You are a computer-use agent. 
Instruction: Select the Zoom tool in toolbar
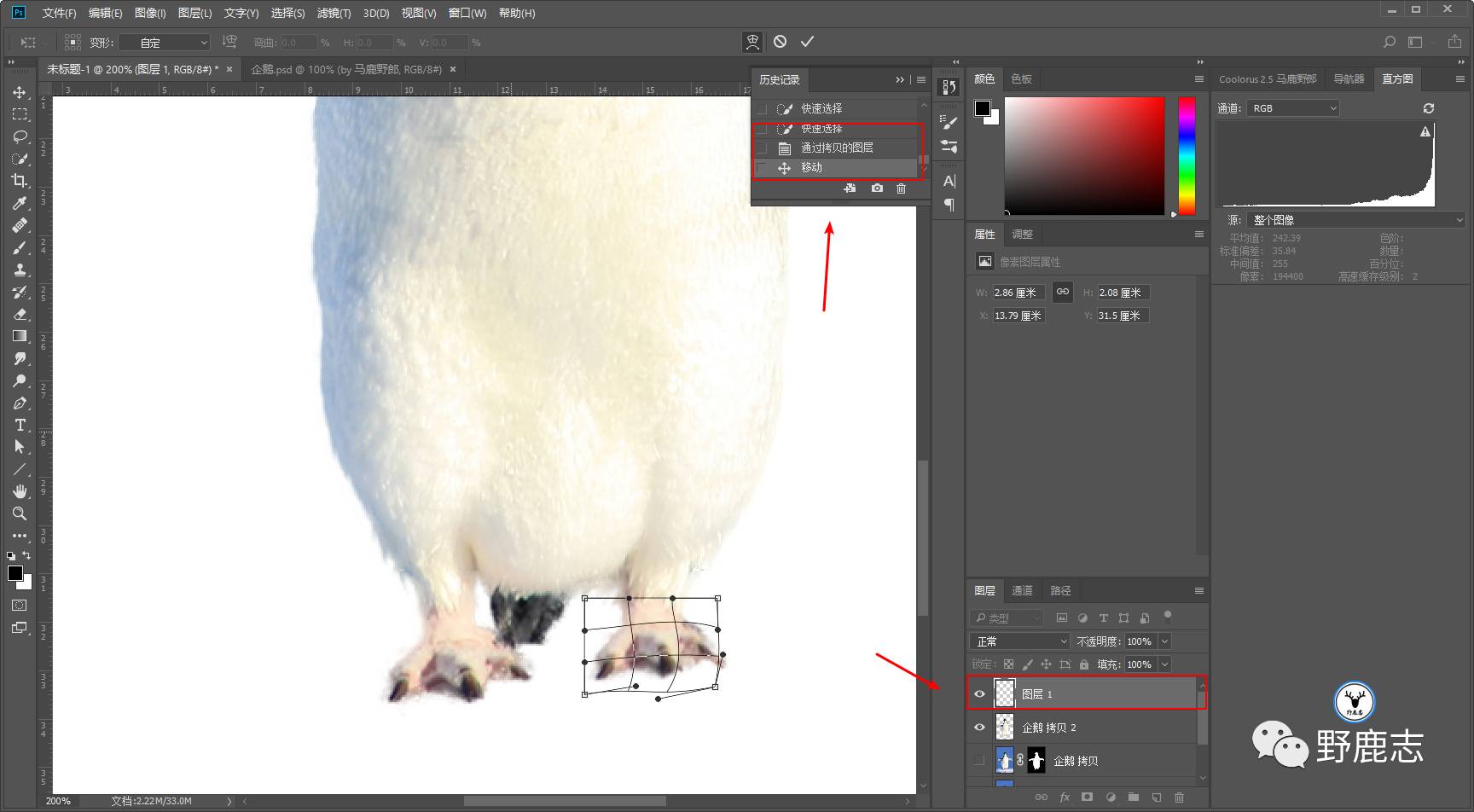pyautogui.click(x=20, y=513)
